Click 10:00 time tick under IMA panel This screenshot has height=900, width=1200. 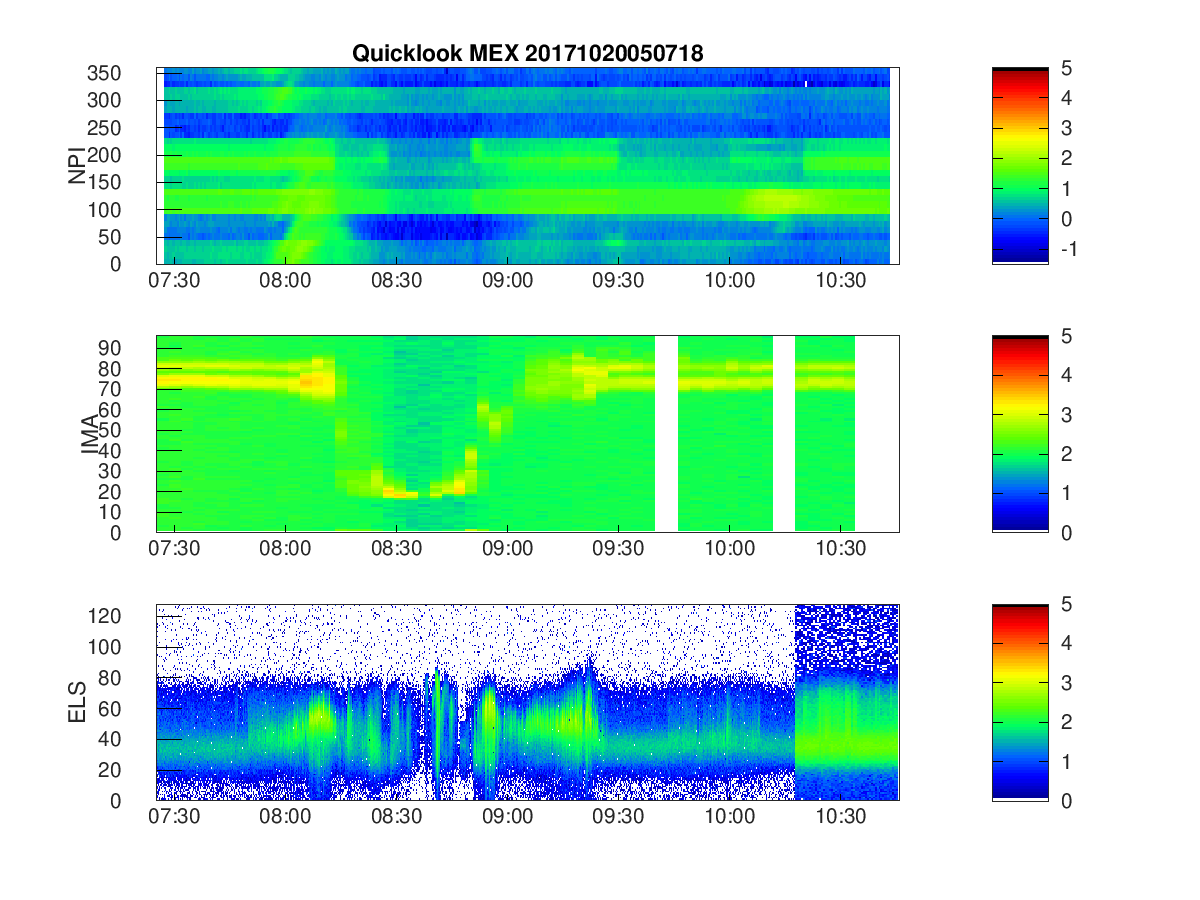[x=730, y=549]
